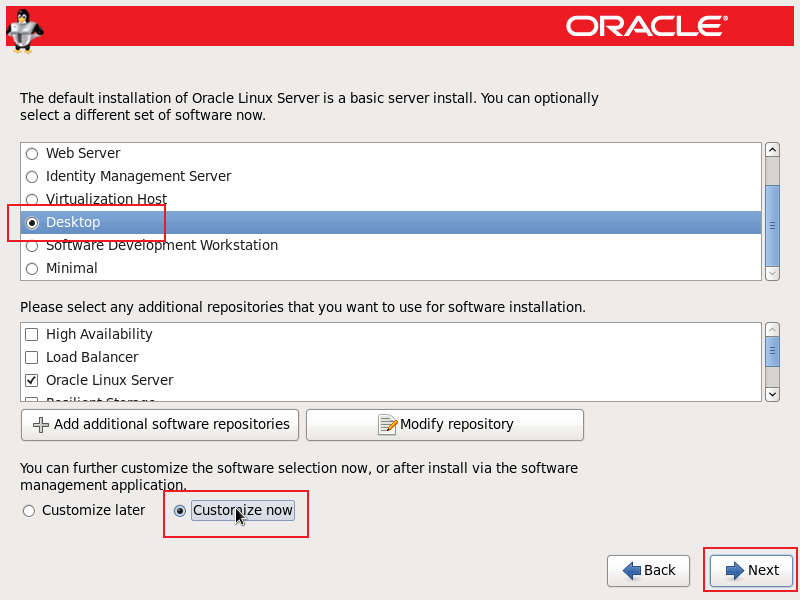
Task: Click the blue right arrow Next icon
Action: 735,570
